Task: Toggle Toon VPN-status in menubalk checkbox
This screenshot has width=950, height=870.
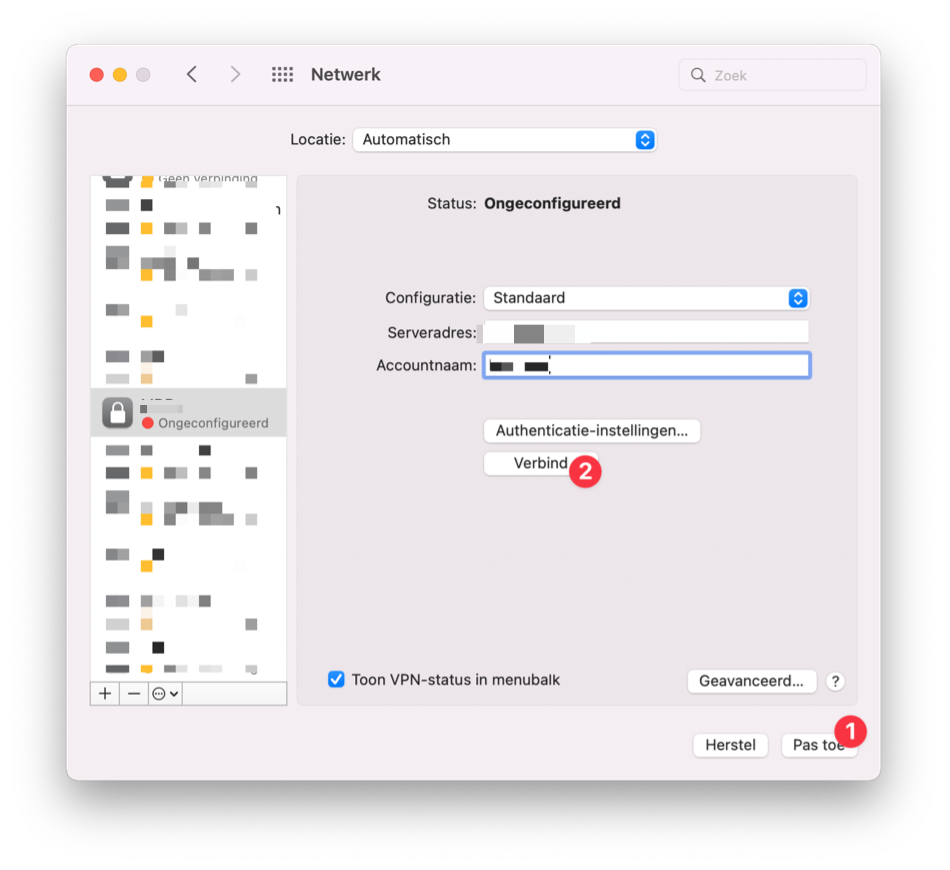Action: (x=336, y=680)
